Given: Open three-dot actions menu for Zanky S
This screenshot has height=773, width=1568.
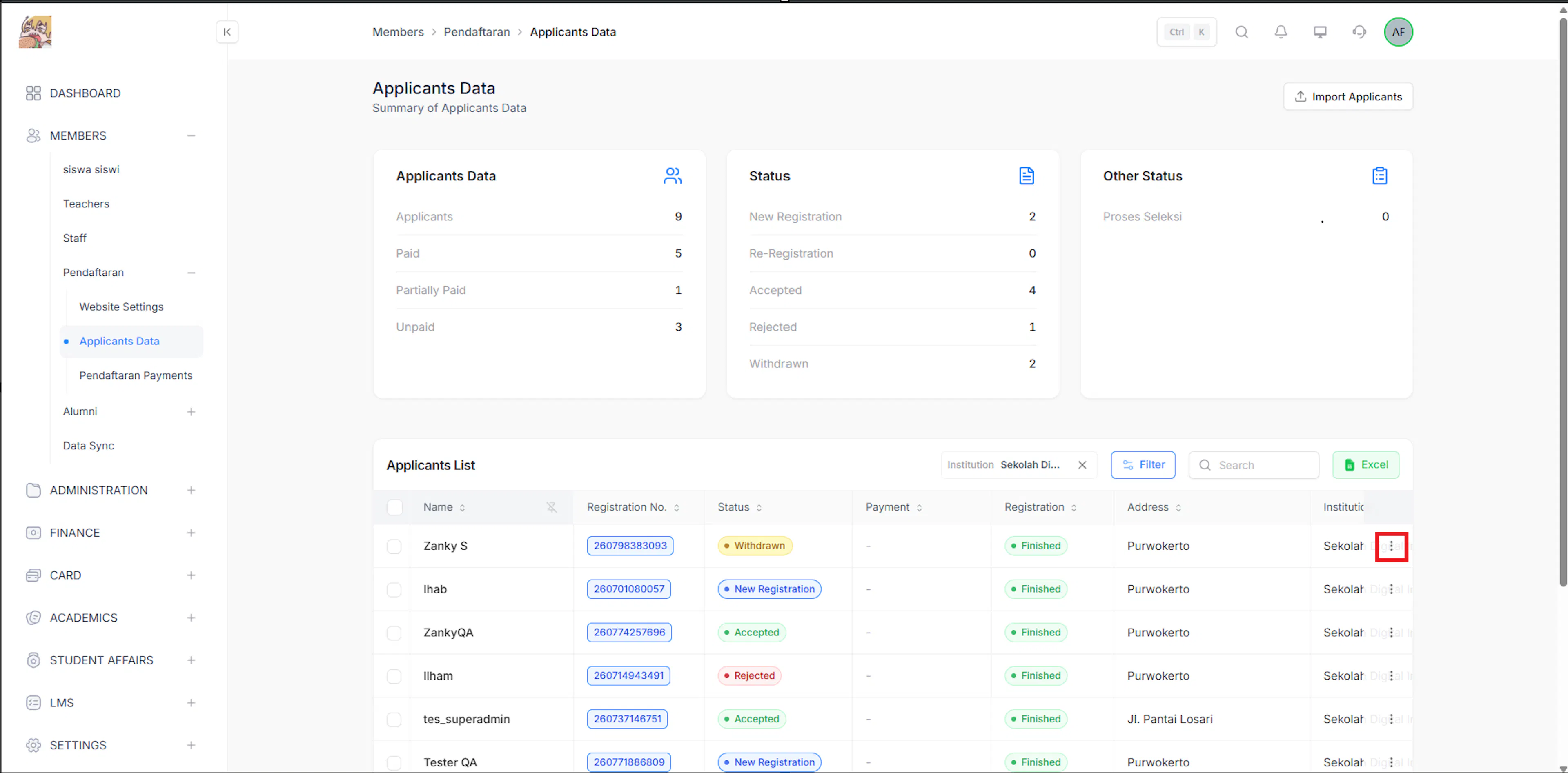Looking at the screenshot, I should [1391, 546].
